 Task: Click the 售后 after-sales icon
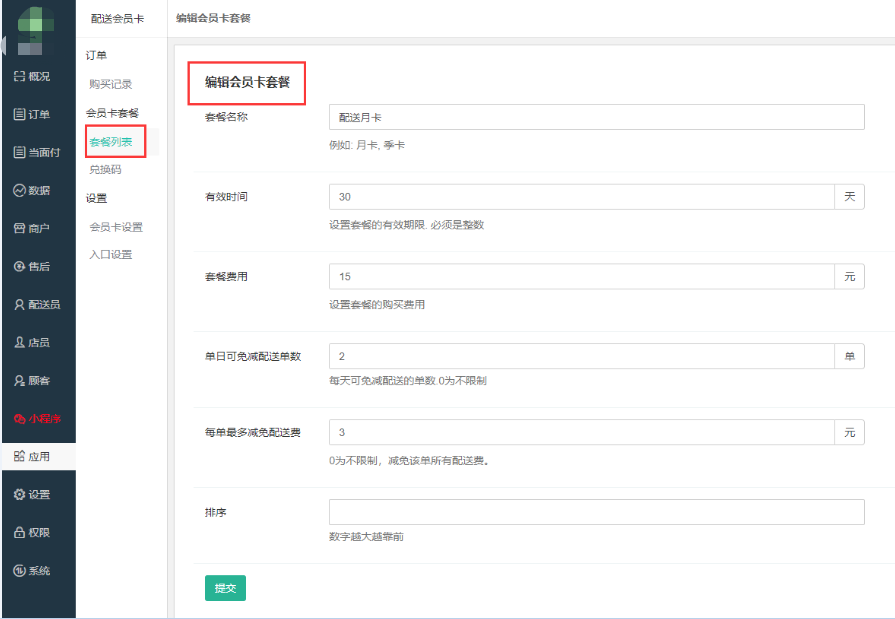pyautogui.click(x=19, y=266)
